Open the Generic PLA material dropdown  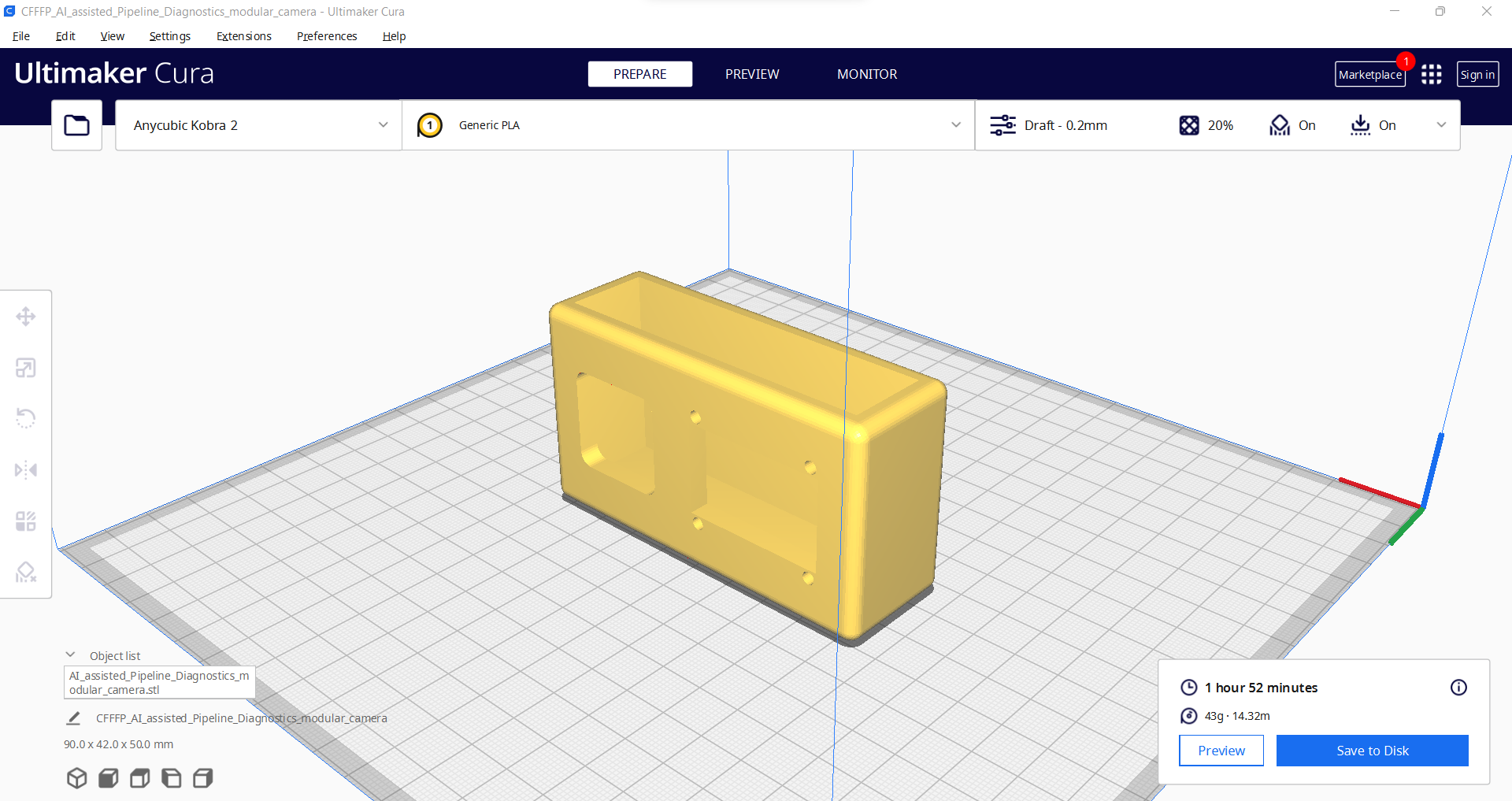688,125
